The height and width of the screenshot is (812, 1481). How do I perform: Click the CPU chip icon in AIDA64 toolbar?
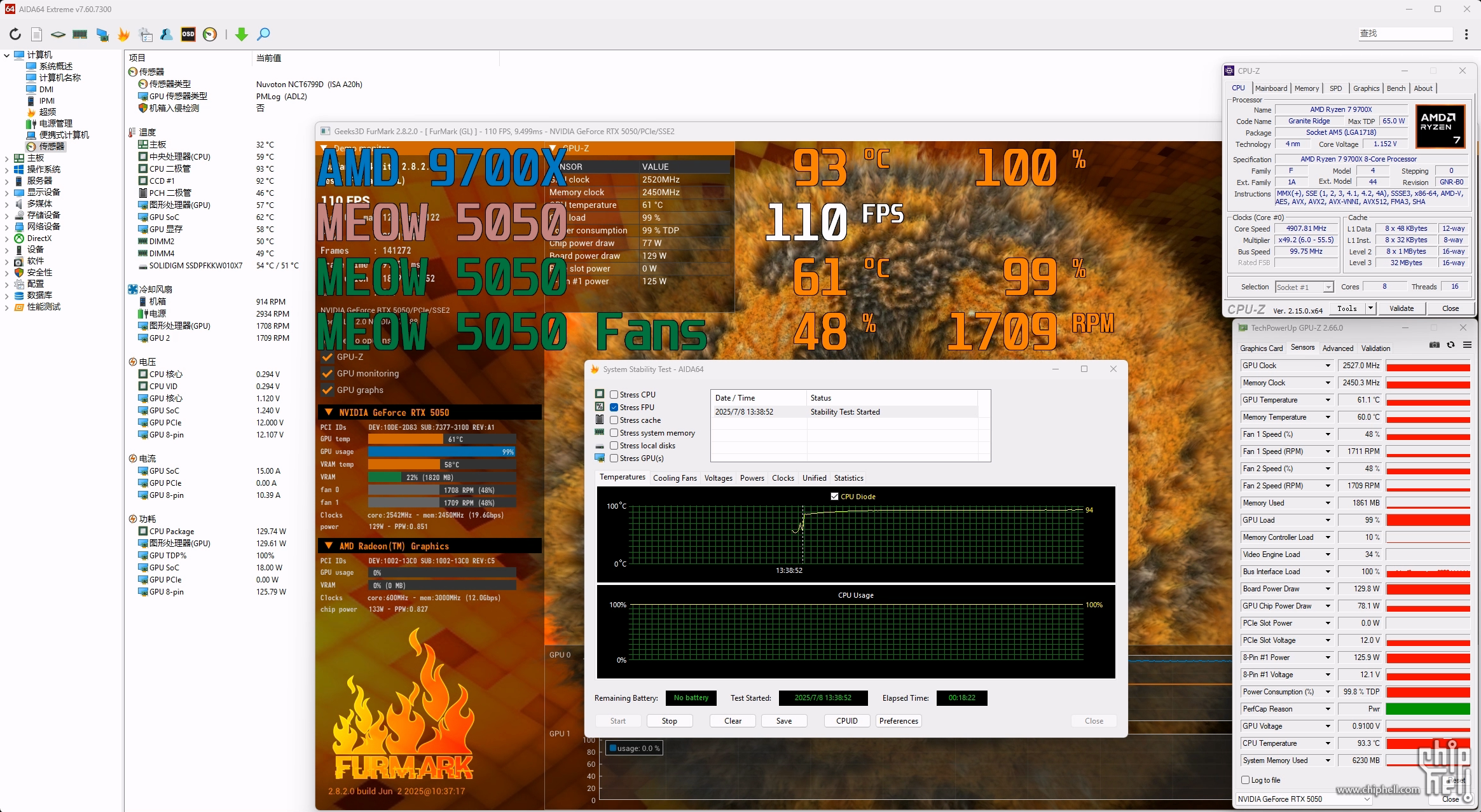coord(58,34)
